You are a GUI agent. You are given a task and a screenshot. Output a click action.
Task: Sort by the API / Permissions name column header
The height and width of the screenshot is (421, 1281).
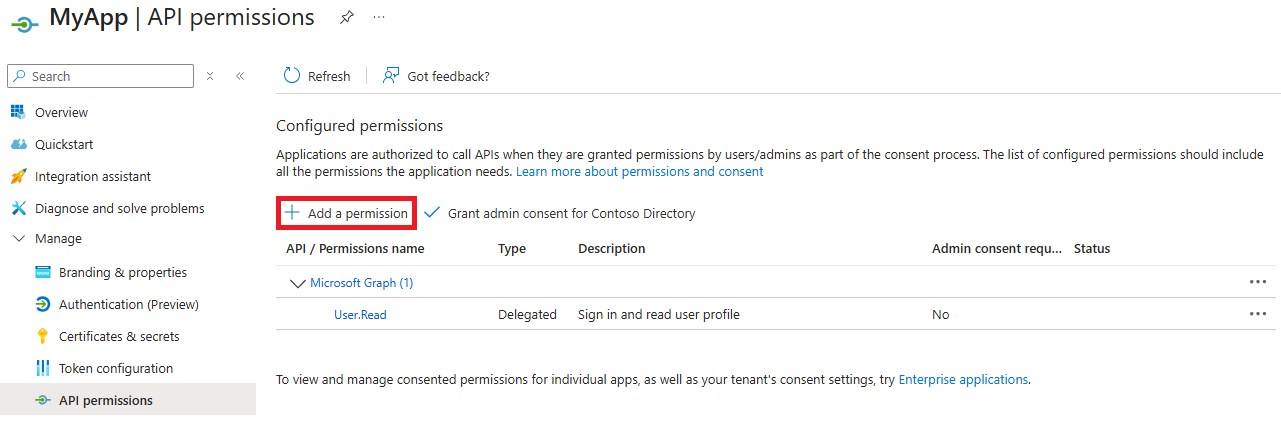355,248
